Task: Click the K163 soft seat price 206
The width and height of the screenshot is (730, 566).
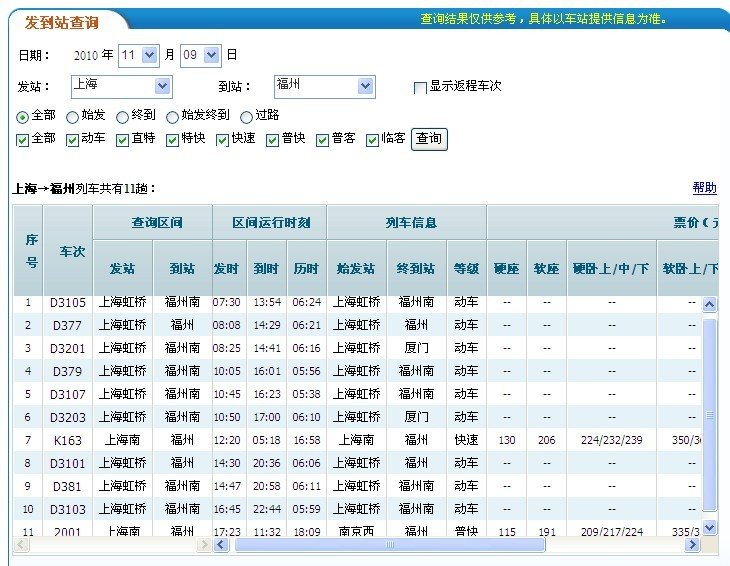Action: click(547, 440)
